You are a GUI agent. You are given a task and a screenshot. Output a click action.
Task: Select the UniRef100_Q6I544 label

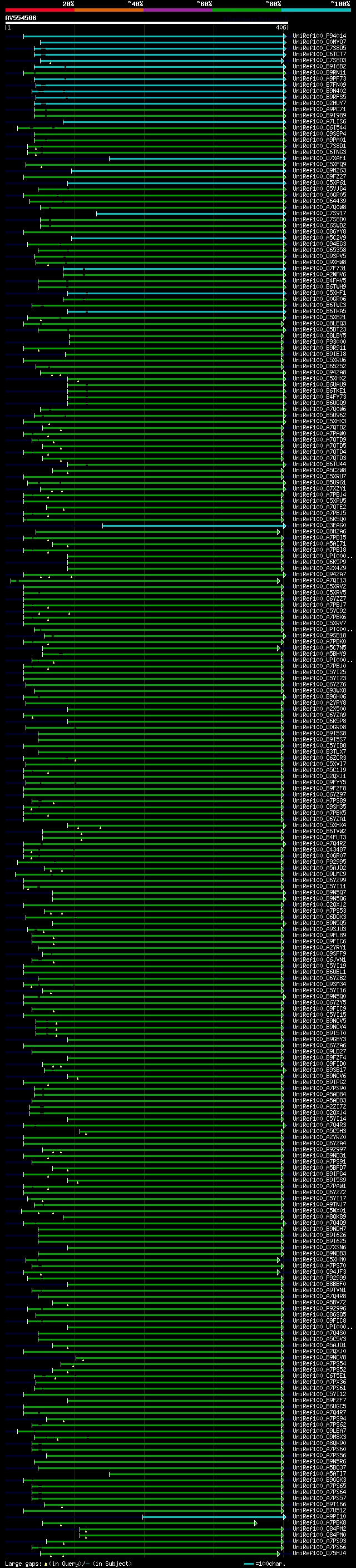coord(319,128)
